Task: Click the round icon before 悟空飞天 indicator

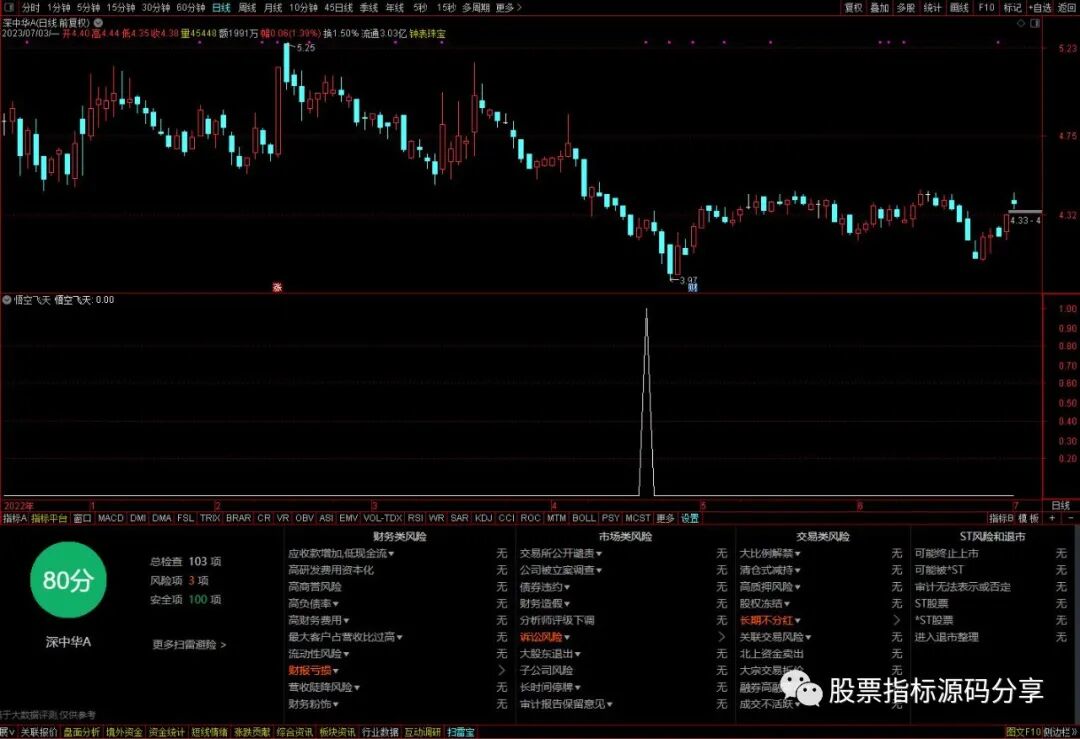Action: click(x=7, y=300)
